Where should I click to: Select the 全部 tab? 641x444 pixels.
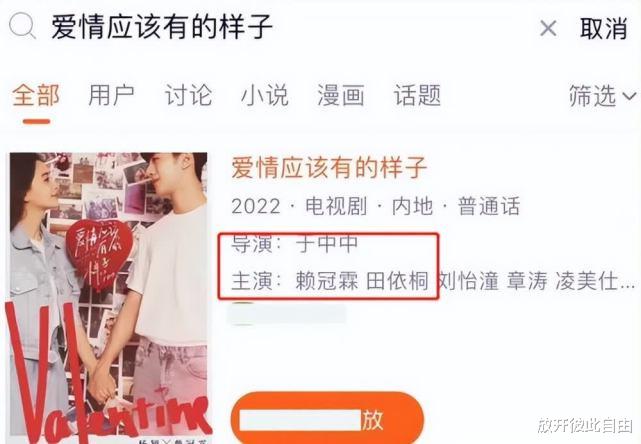point(36,95)
